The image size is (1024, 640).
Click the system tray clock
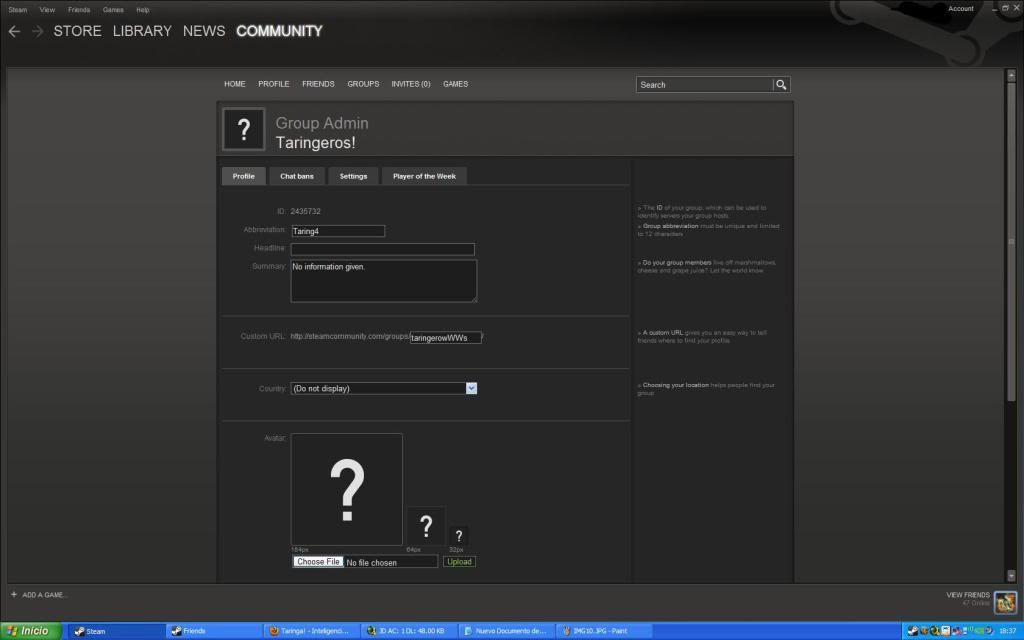click(x=1007, y=631)
